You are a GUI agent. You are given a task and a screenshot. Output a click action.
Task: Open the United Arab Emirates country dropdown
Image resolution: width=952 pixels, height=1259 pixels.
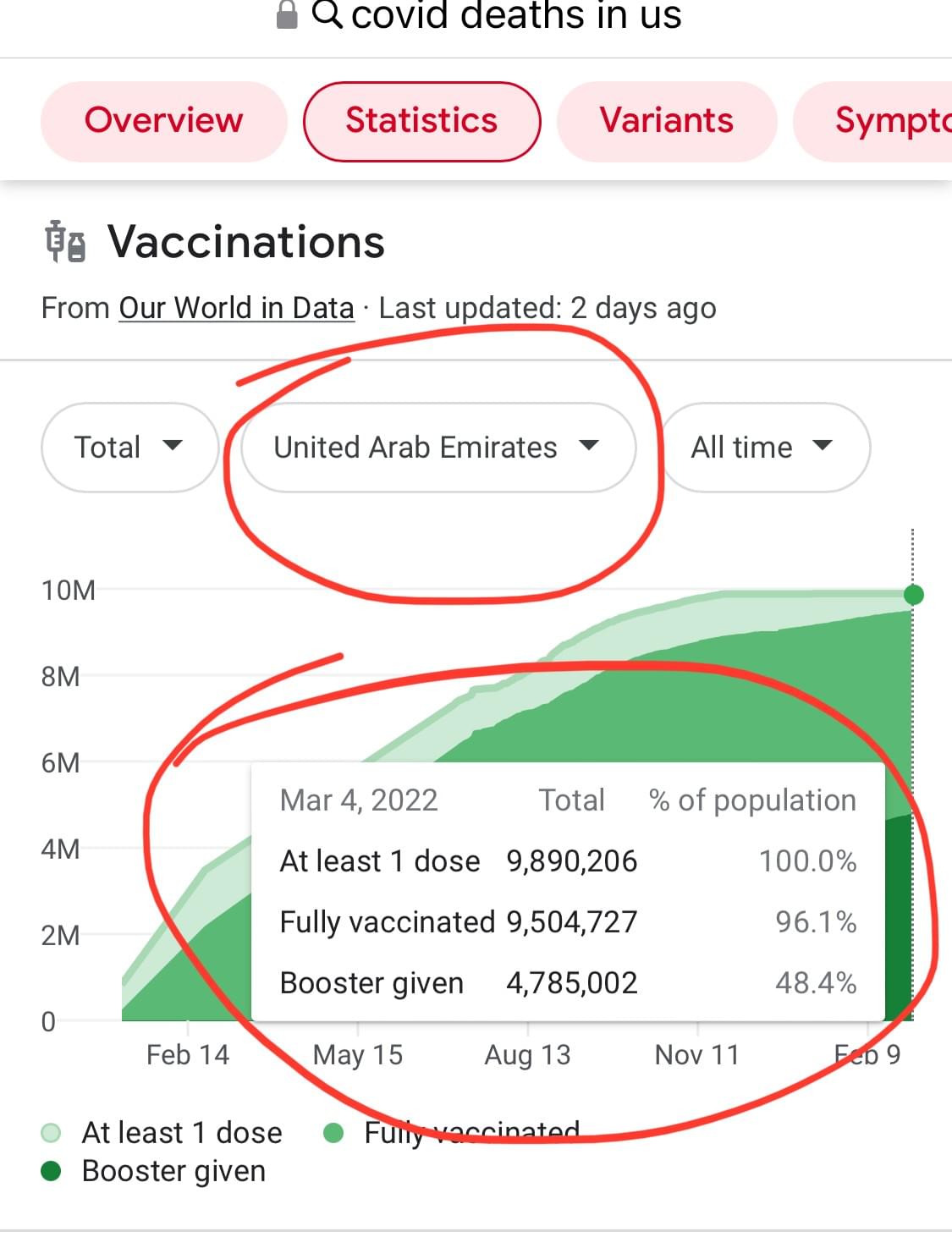pyautogui.click(x=437, y=447)
